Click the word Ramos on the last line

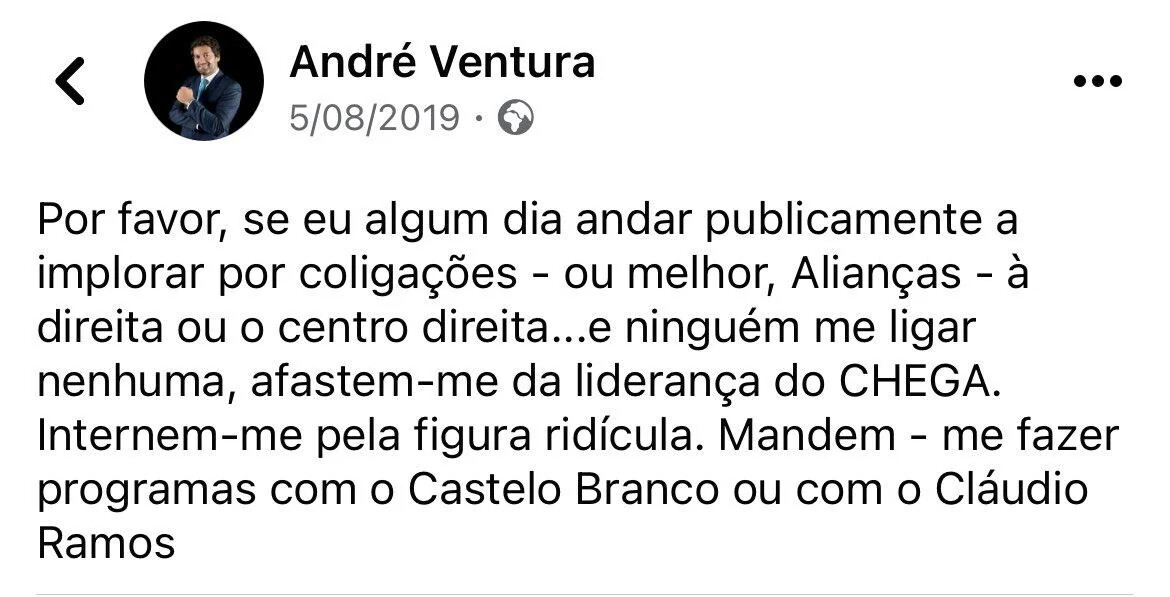click(x=106, y=545)
